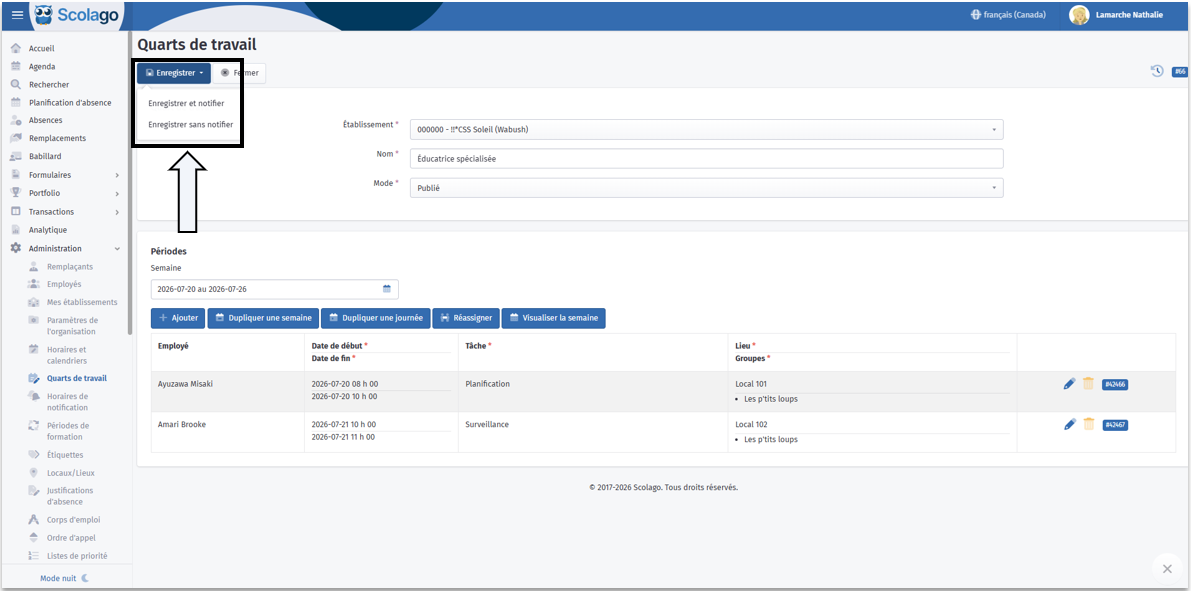Open Paramètres de l'organisation
The image size is (1191, 591).
click(x=72, y=325)
